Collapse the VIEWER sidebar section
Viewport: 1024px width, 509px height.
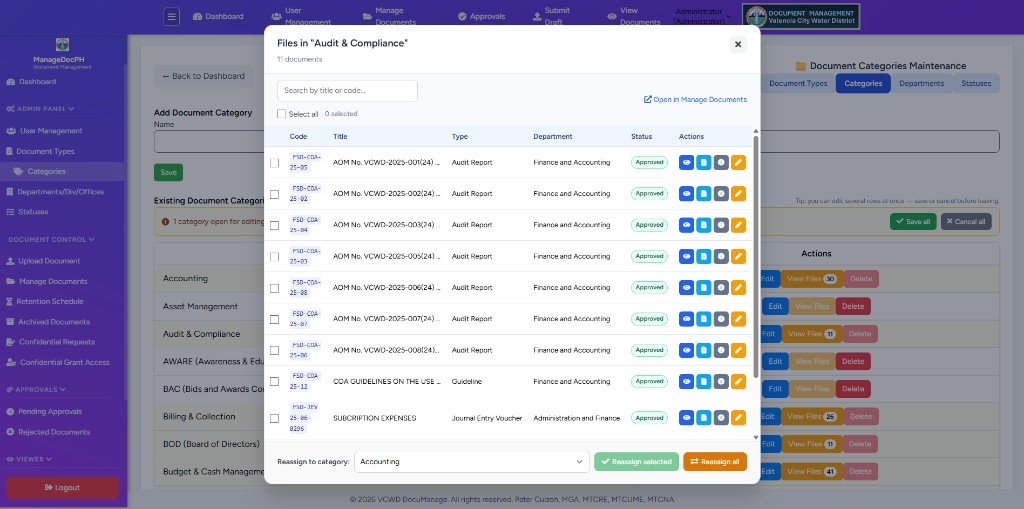29,459
